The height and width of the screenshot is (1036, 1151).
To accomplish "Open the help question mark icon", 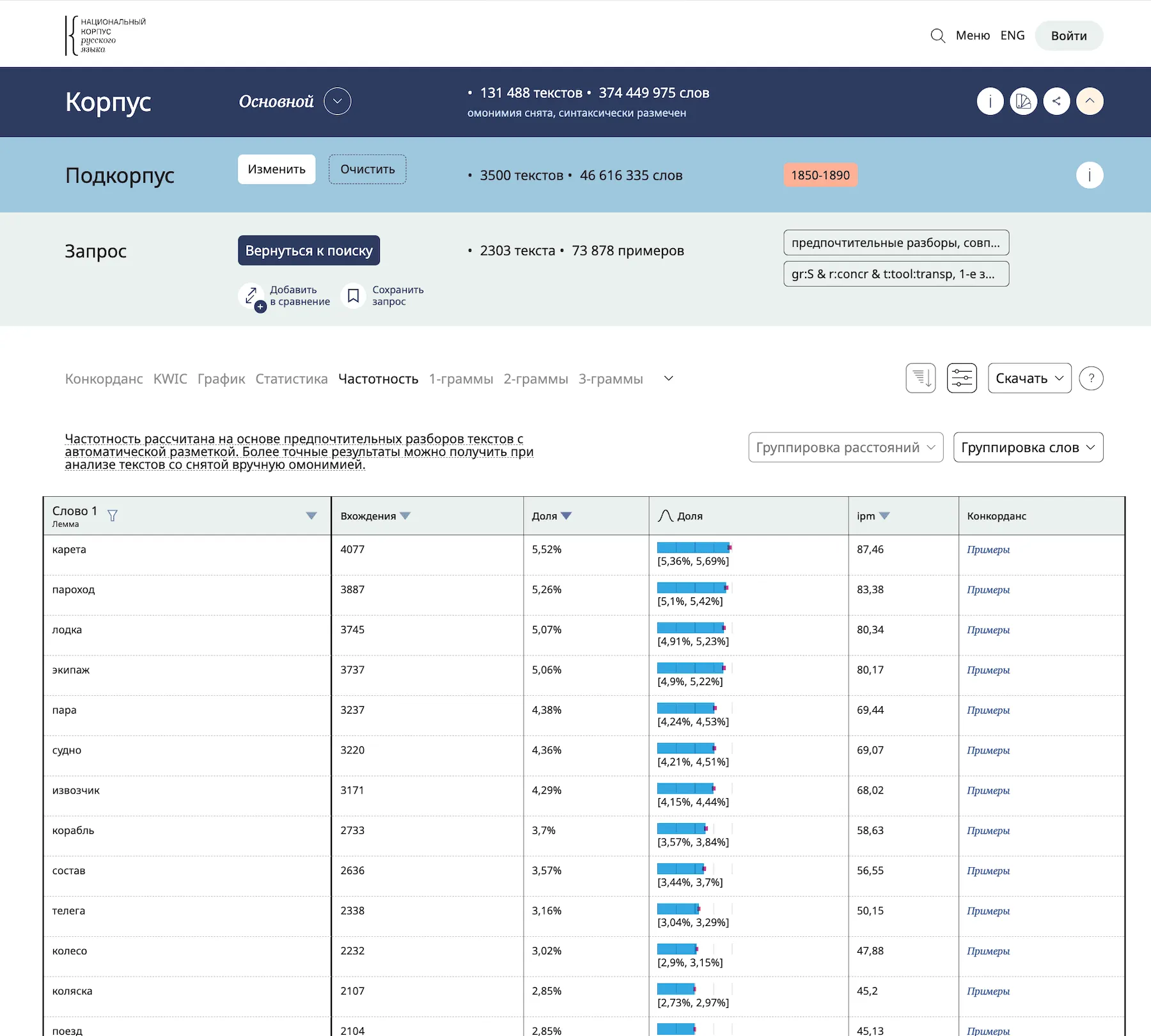I will click(1091, 378).
